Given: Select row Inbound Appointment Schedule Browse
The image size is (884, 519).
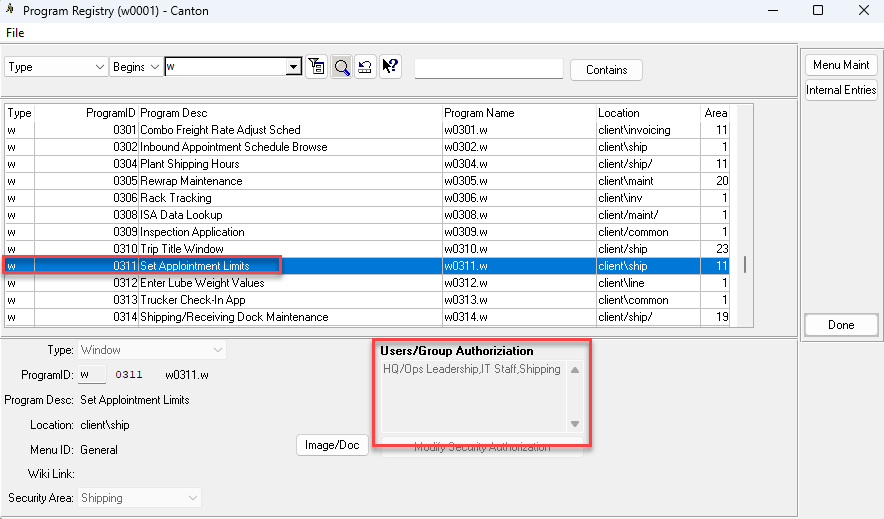Looking at the screenshot, I should pos(367,147).
